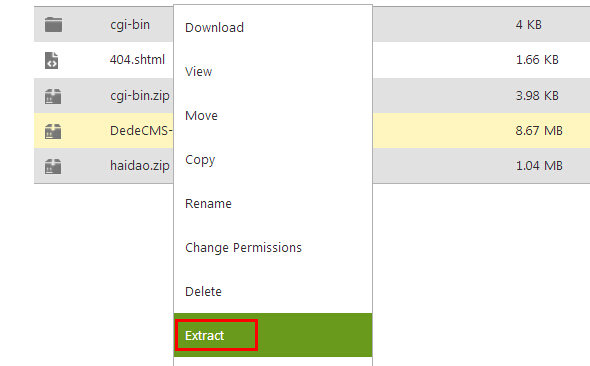590x366 pixels.
Task: Open the 404.shtml file name
Action: click(x=137, y=59)
